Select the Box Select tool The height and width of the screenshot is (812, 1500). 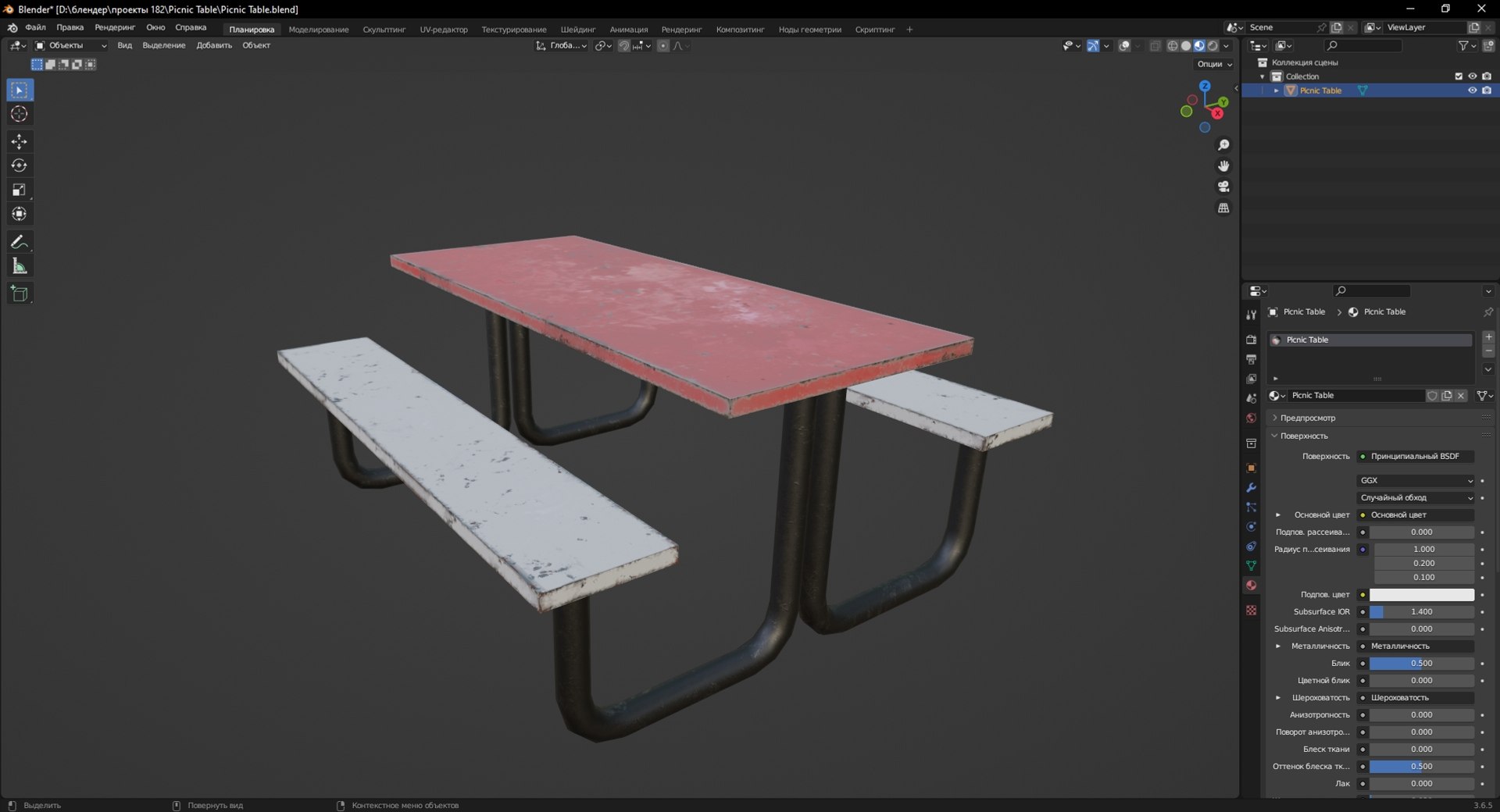tap(20, 90)
